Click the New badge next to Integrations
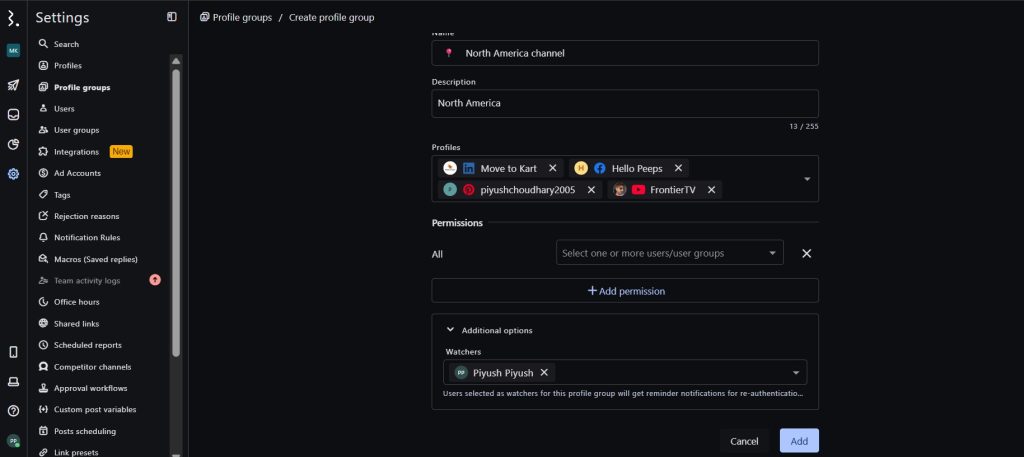This screenshot has width=1024, height=457. point(121,151)
